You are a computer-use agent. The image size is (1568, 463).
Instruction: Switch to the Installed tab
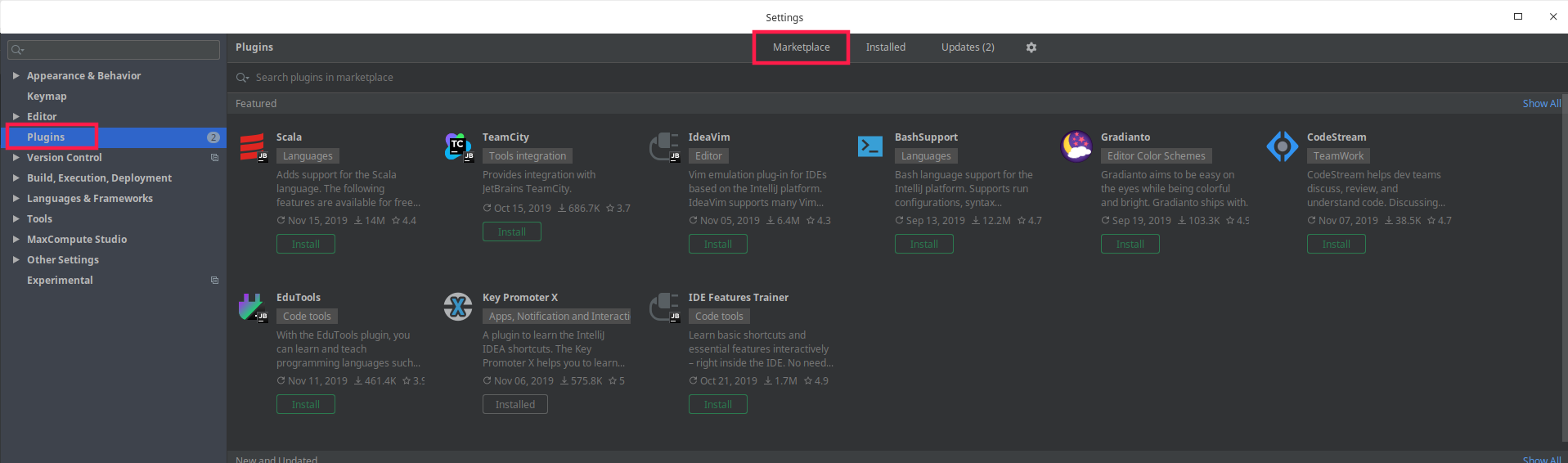(886, 47)
